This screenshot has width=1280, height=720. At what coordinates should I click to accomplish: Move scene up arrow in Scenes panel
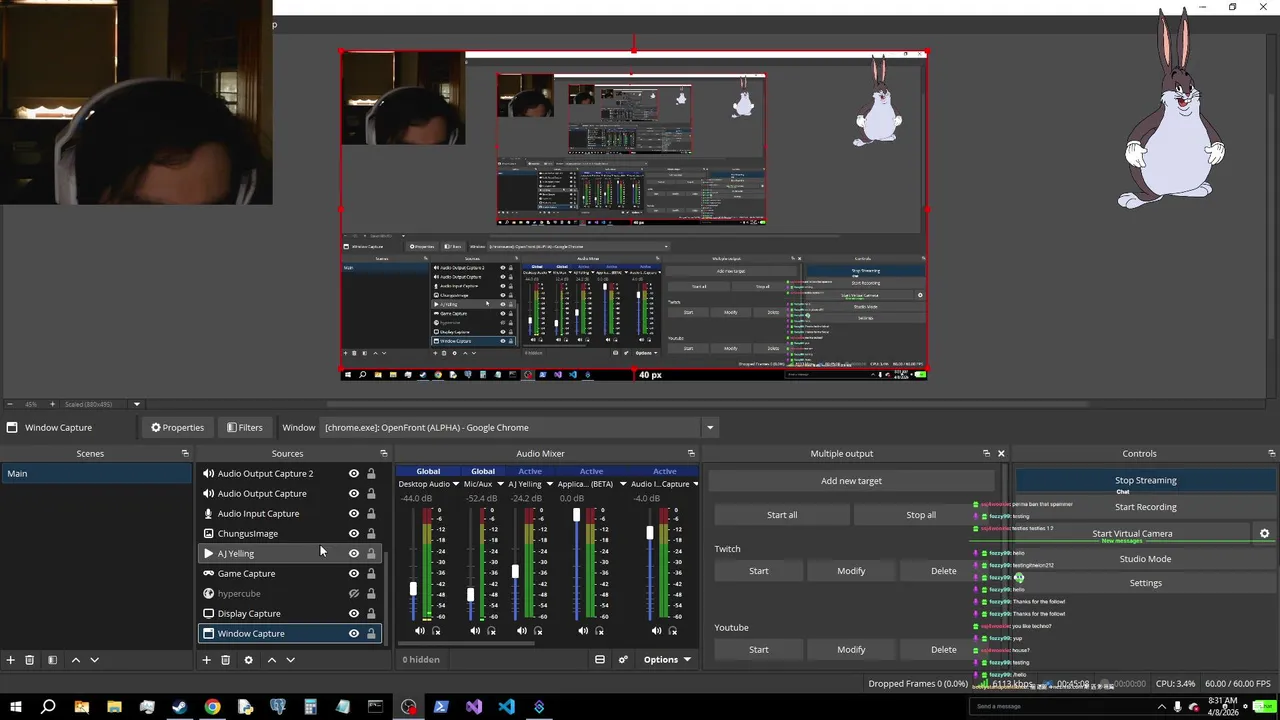pyautogui.click(x=75, y=660)
